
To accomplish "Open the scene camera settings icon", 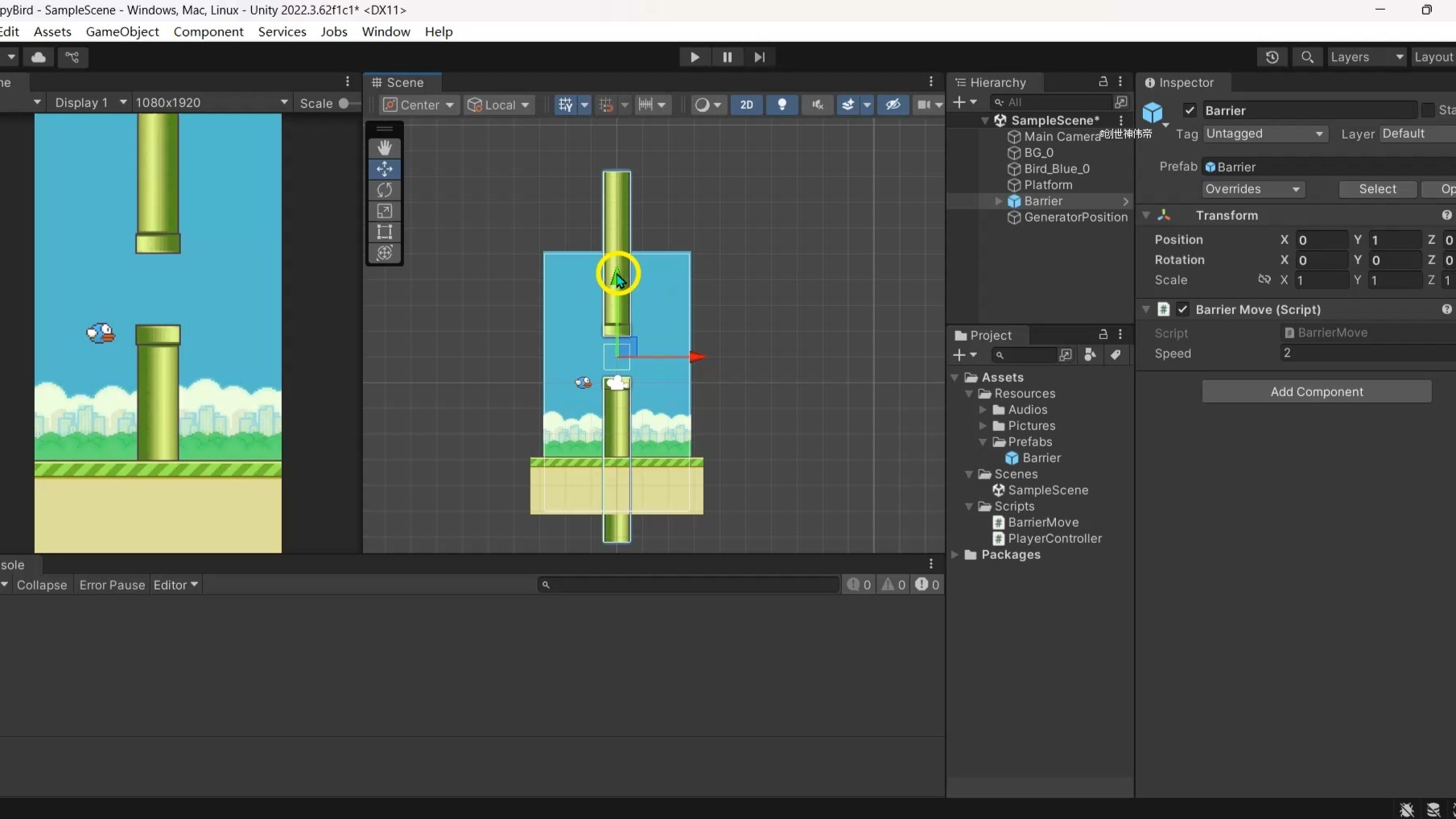I will click(925, 105).
